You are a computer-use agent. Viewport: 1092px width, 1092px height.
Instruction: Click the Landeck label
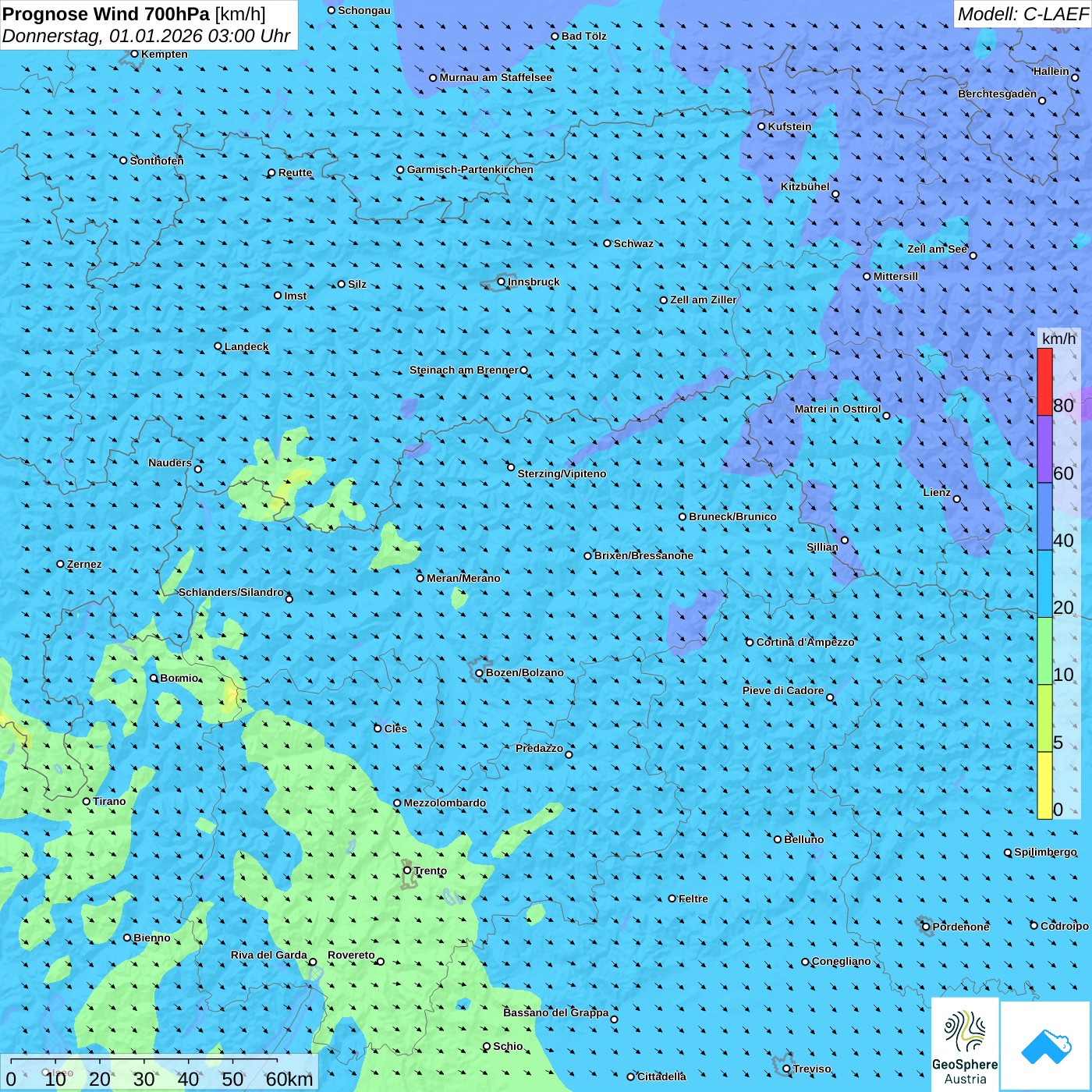(x=246, y=346)
